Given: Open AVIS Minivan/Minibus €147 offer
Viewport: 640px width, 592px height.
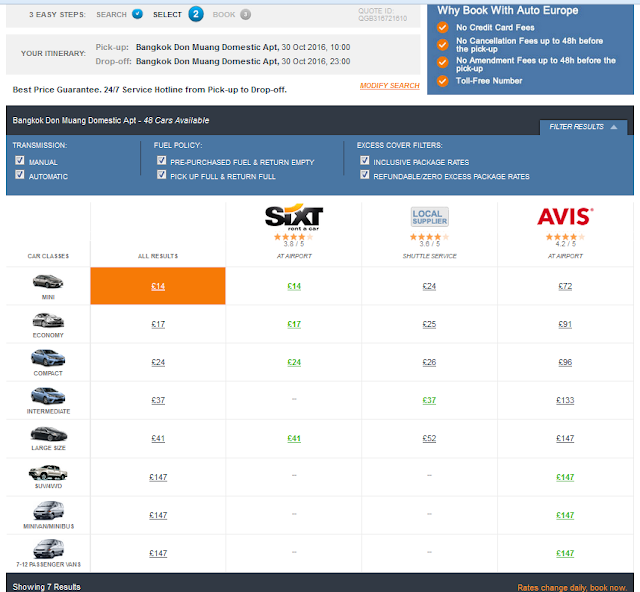Looking at the screenshot, I should (x=565, y=515).
